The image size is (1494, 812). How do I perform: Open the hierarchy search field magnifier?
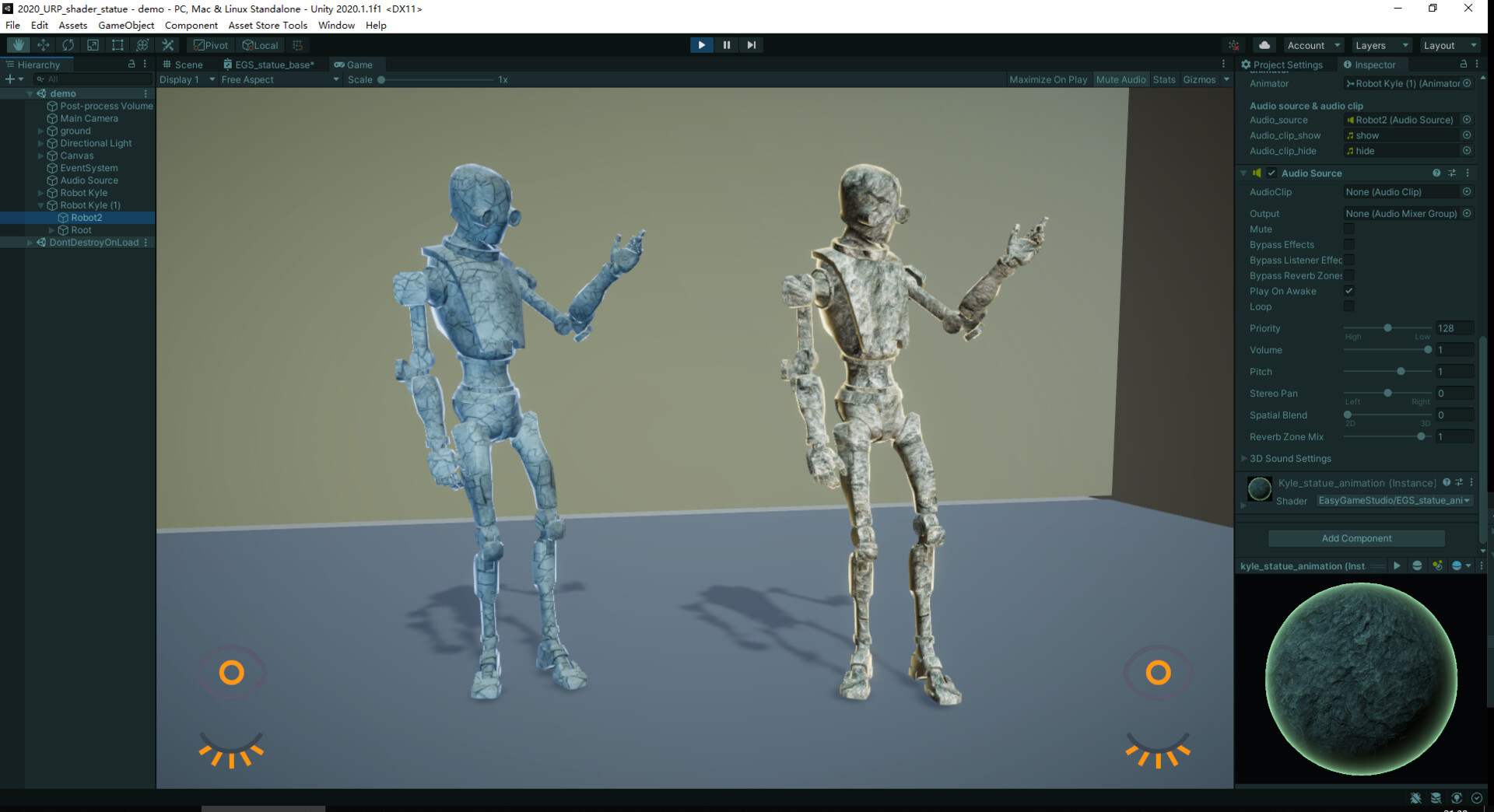39,79
